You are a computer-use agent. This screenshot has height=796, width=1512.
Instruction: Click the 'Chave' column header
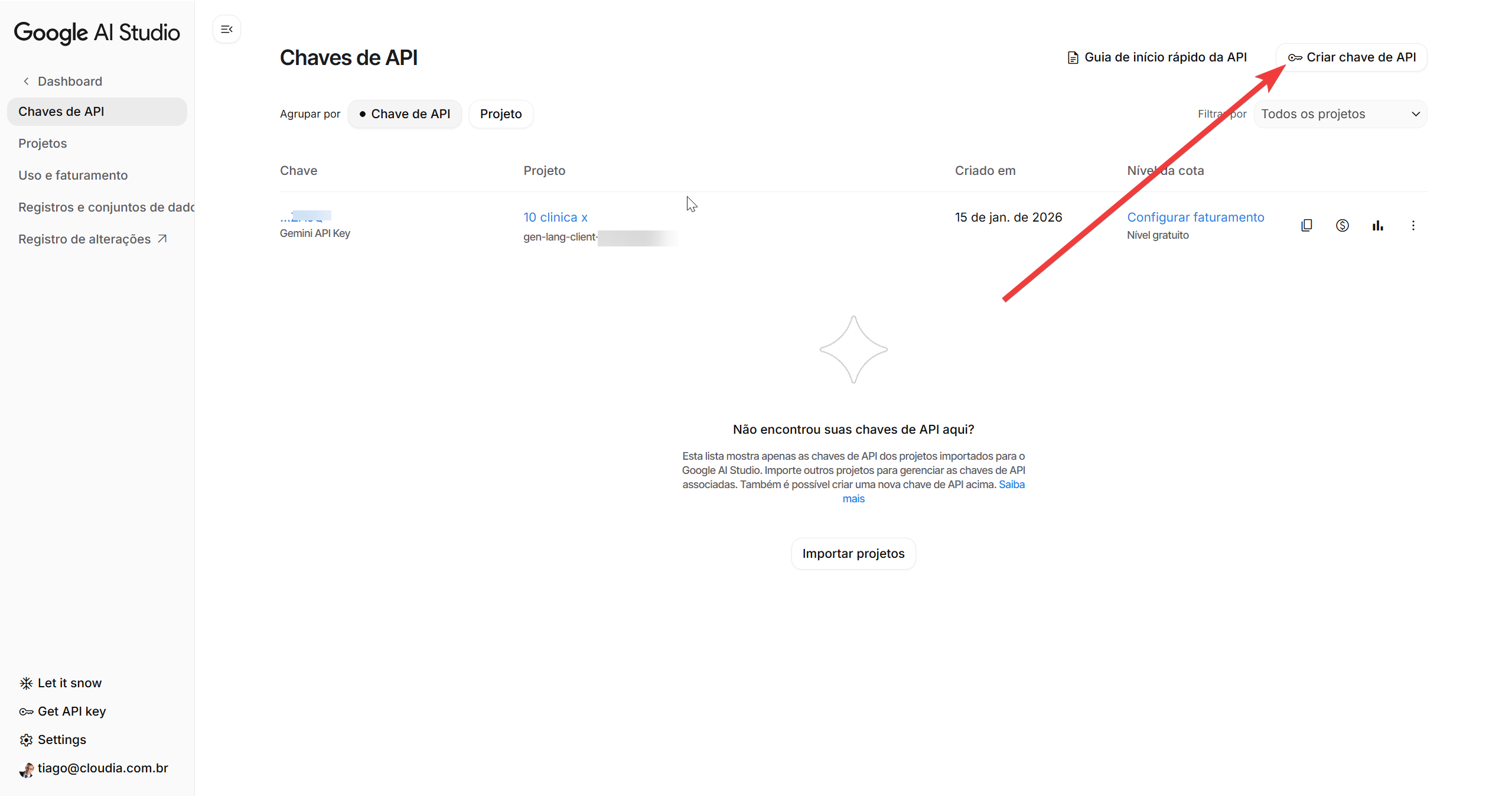pos(298,171)
